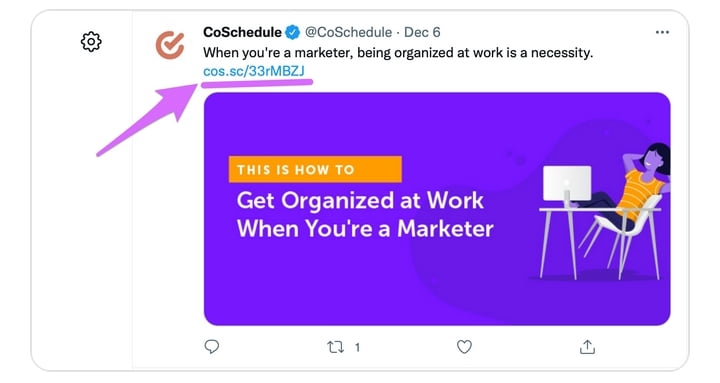
Task: Click the orange THIS IS HOW TO banner
Action: [x=315, y=169]
